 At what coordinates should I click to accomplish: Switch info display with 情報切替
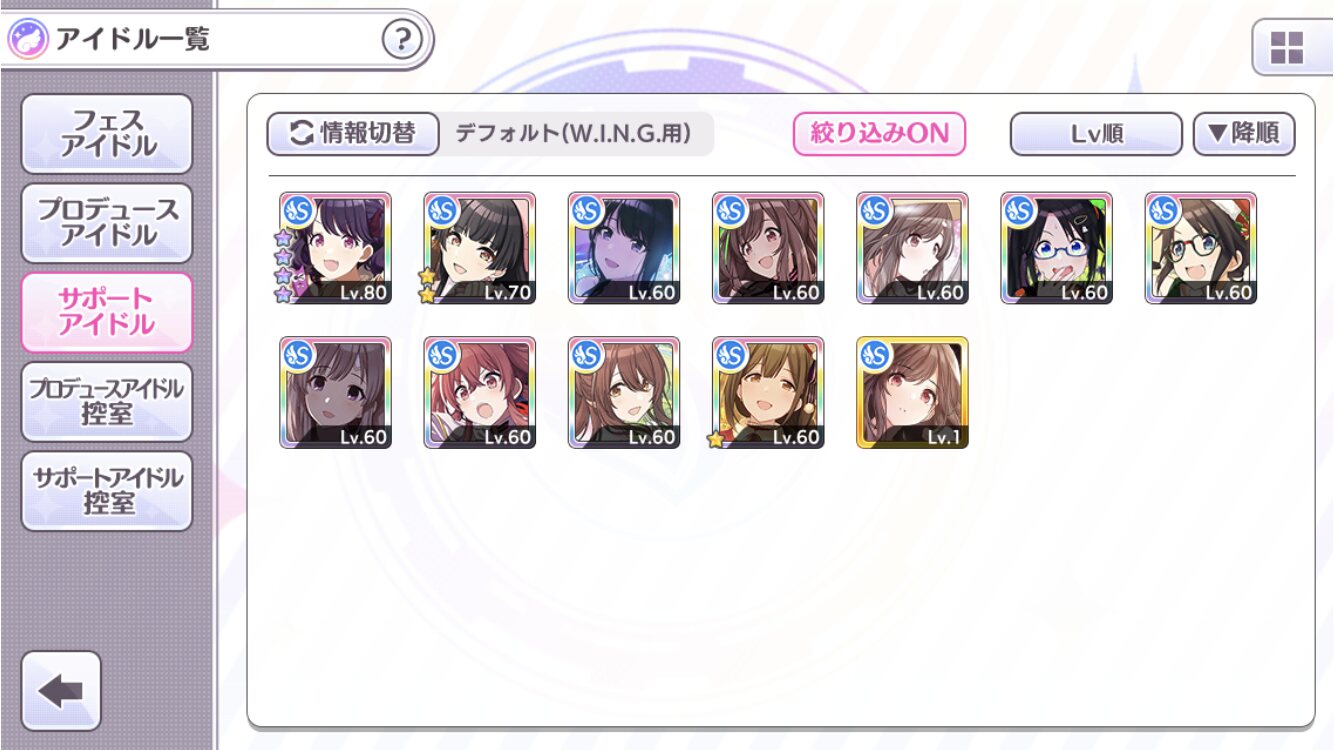353,134
